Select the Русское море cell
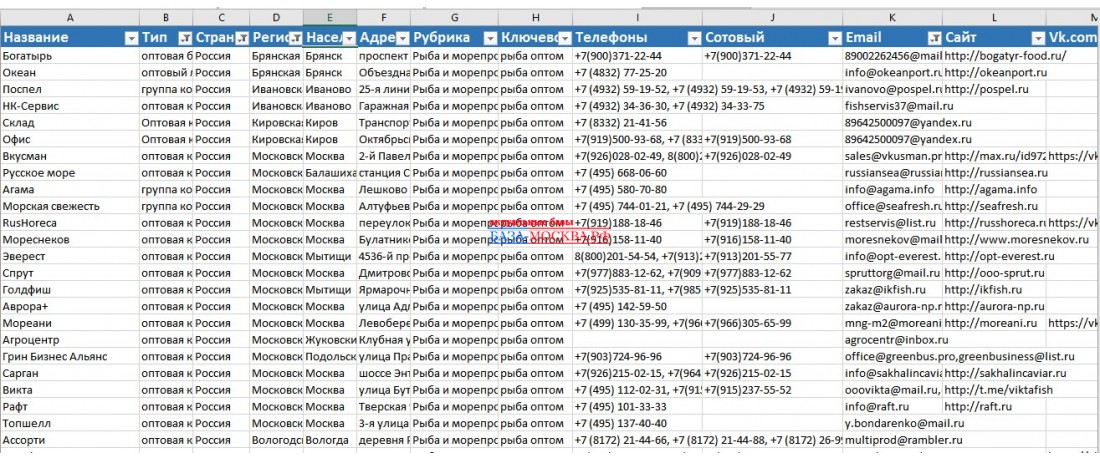Image resolution: width=1100 pixels, height=460 pixels. point(69,172)
